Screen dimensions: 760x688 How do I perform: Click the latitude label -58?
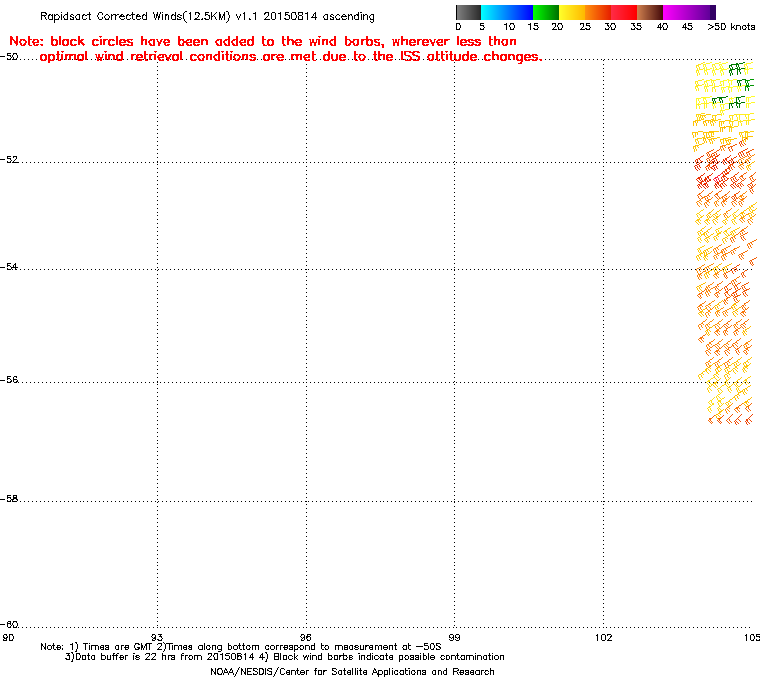coord(9,498)
